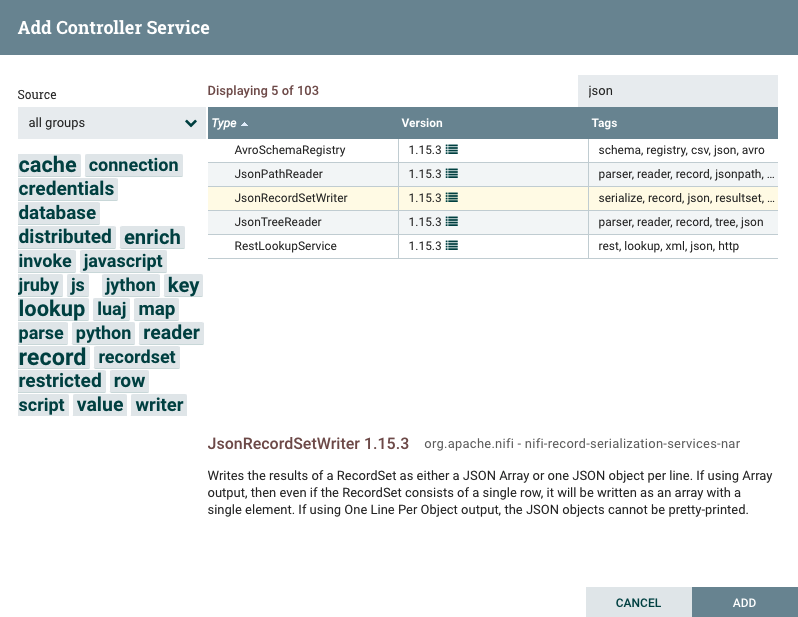
Task: Filter by the 'javascript' tag
Action: pyautogui.click(x=123, y=261)
